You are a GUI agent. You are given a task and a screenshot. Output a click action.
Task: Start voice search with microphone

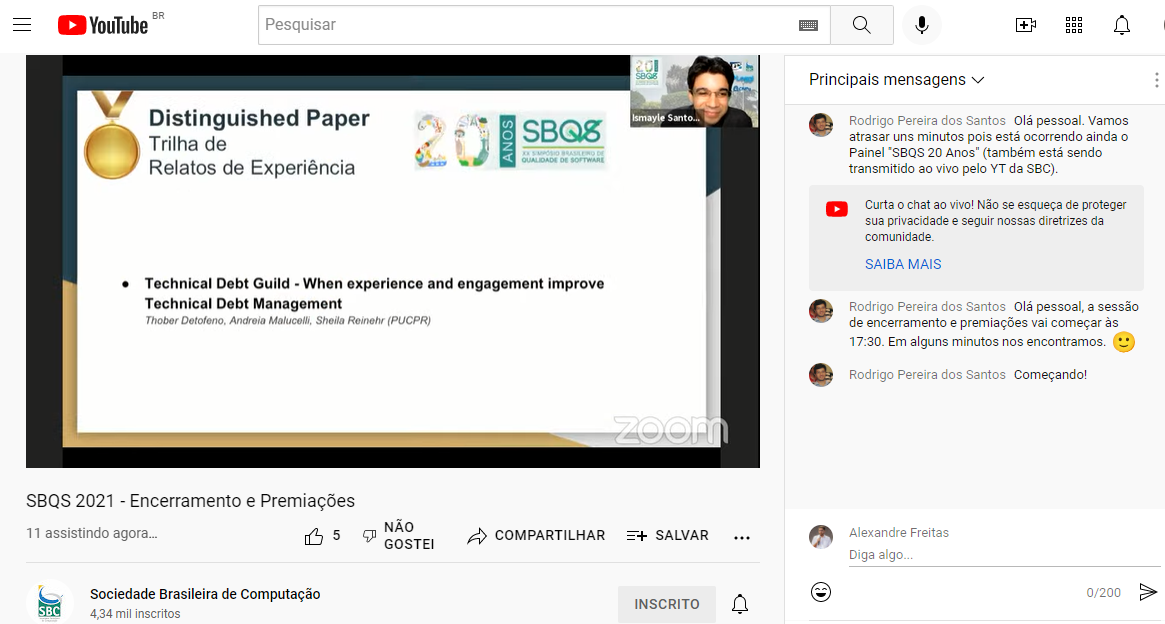tap(921, 25)
